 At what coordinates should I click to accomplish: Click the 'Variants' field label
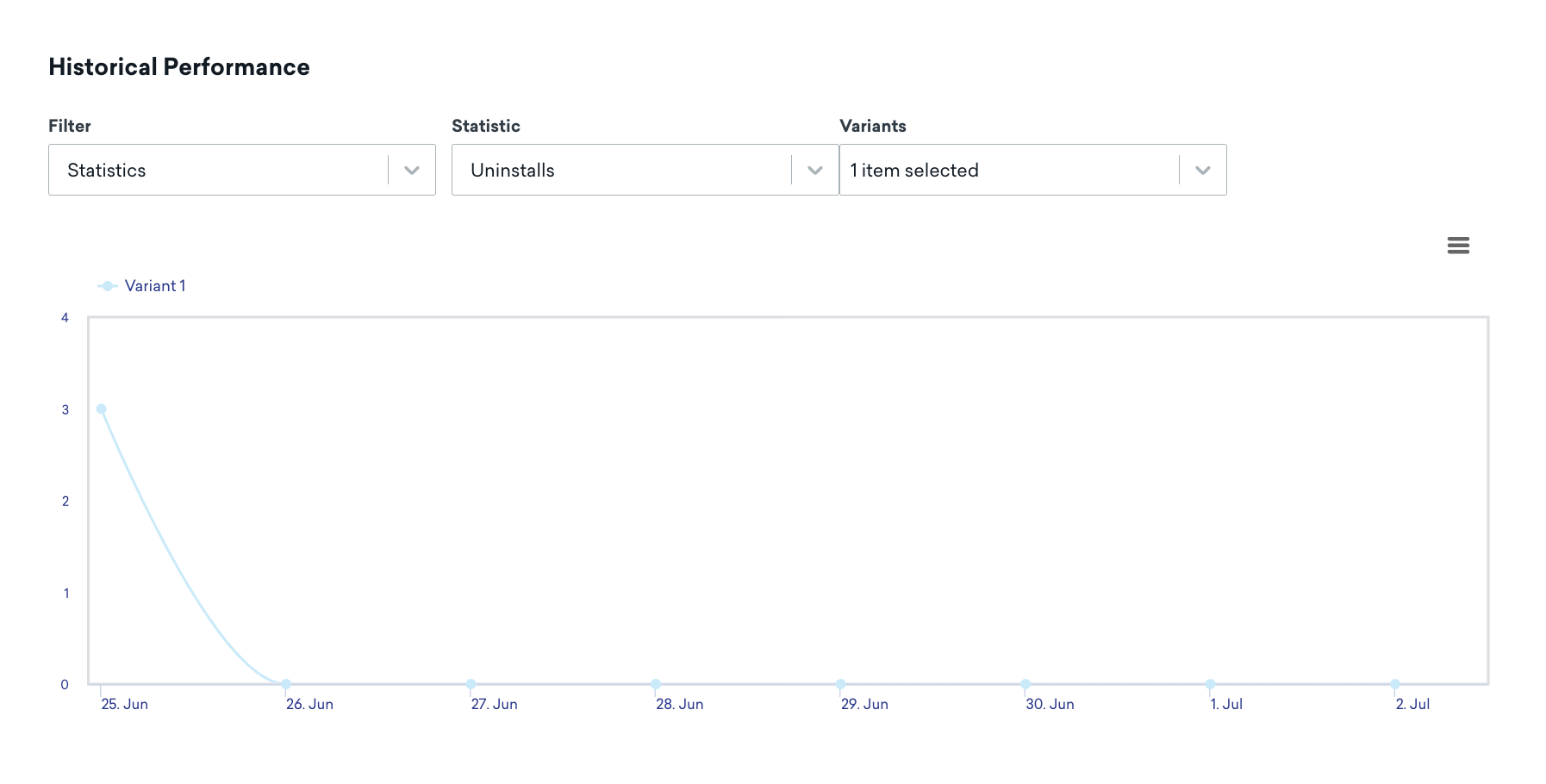pos(873,126)
